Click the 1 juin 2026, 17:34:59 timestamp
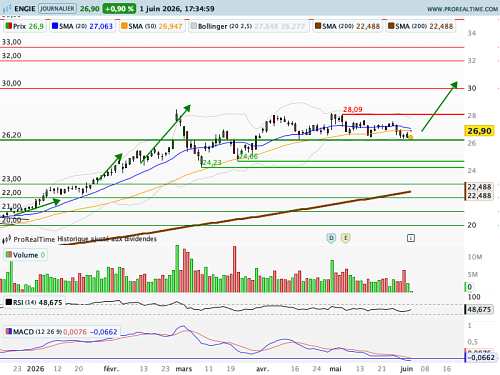This screenshot has height=375, width=500. [x=177, y=9]
